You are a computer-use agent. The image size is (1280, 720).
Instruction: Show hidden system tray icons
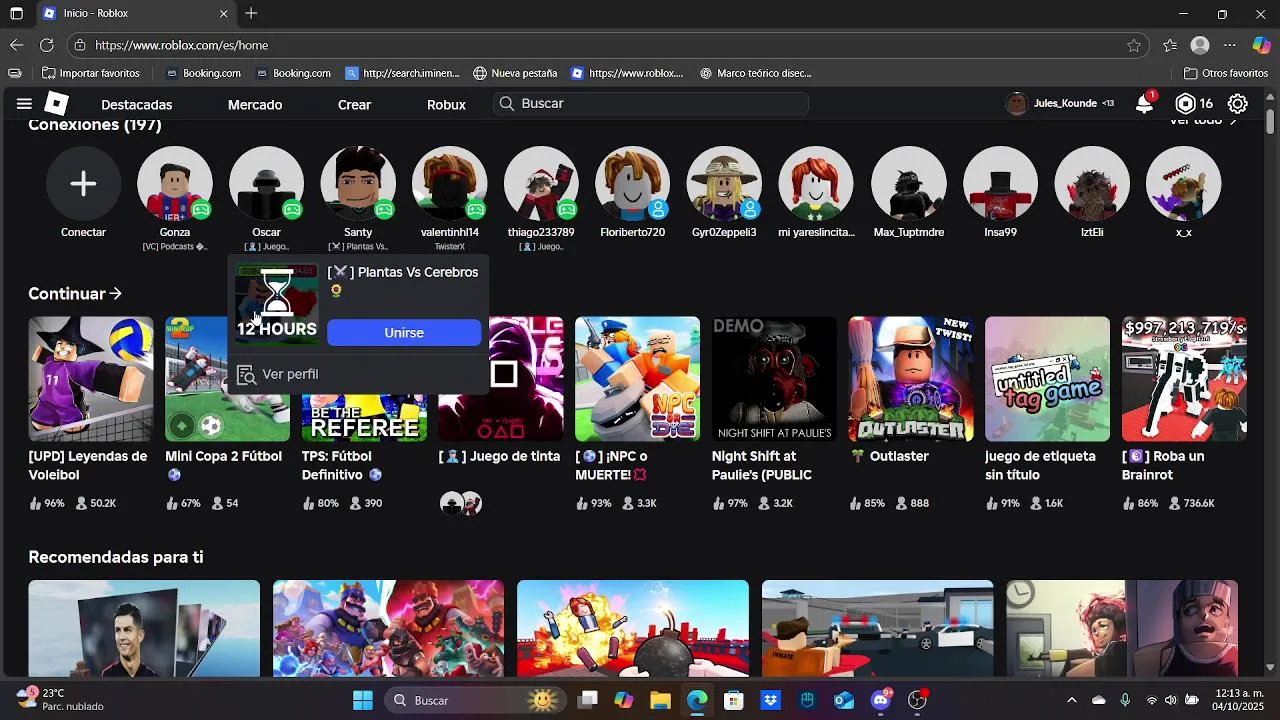click(1071, 700)
